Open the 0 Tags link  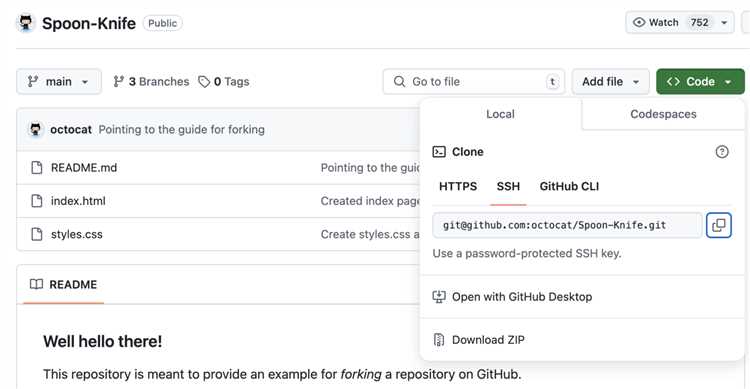[224, 81]
